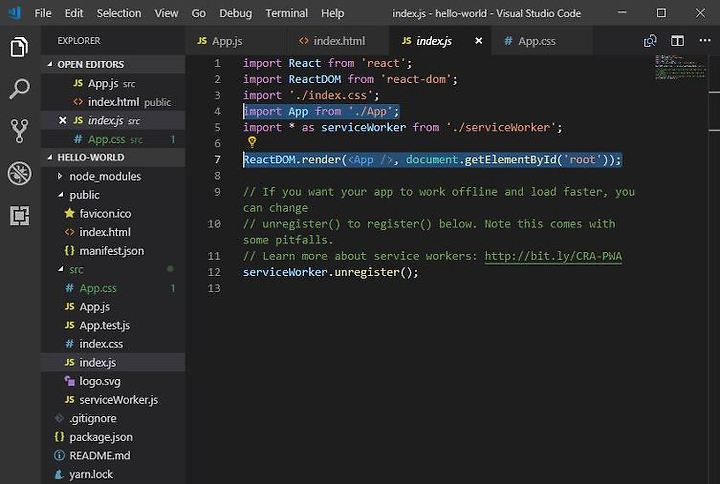Click the lightbulb quick-fix icon on line 6
720x484 pixels.
click(x=252, y=142)
